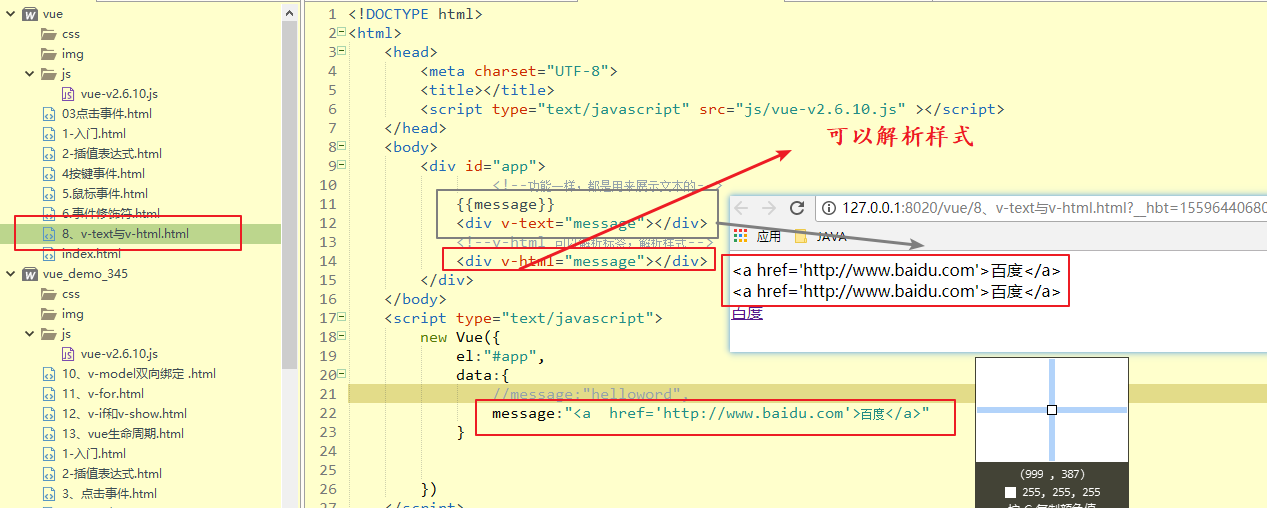Viewport: 1267px width, 508px height.
Task: Open the 应用 apps bookmark
Action: coord(757,237)
